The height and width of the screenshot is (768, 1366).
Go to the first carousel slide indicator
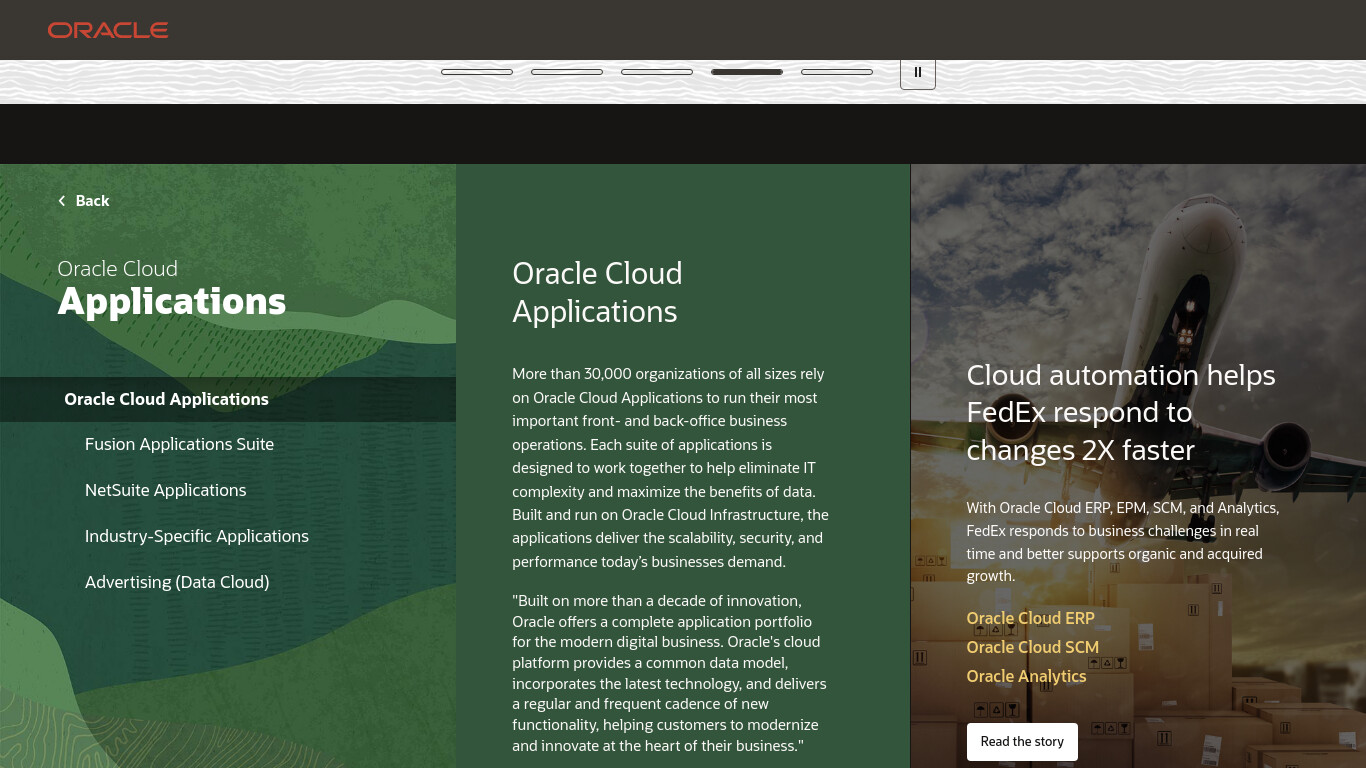tap(477, 72)
